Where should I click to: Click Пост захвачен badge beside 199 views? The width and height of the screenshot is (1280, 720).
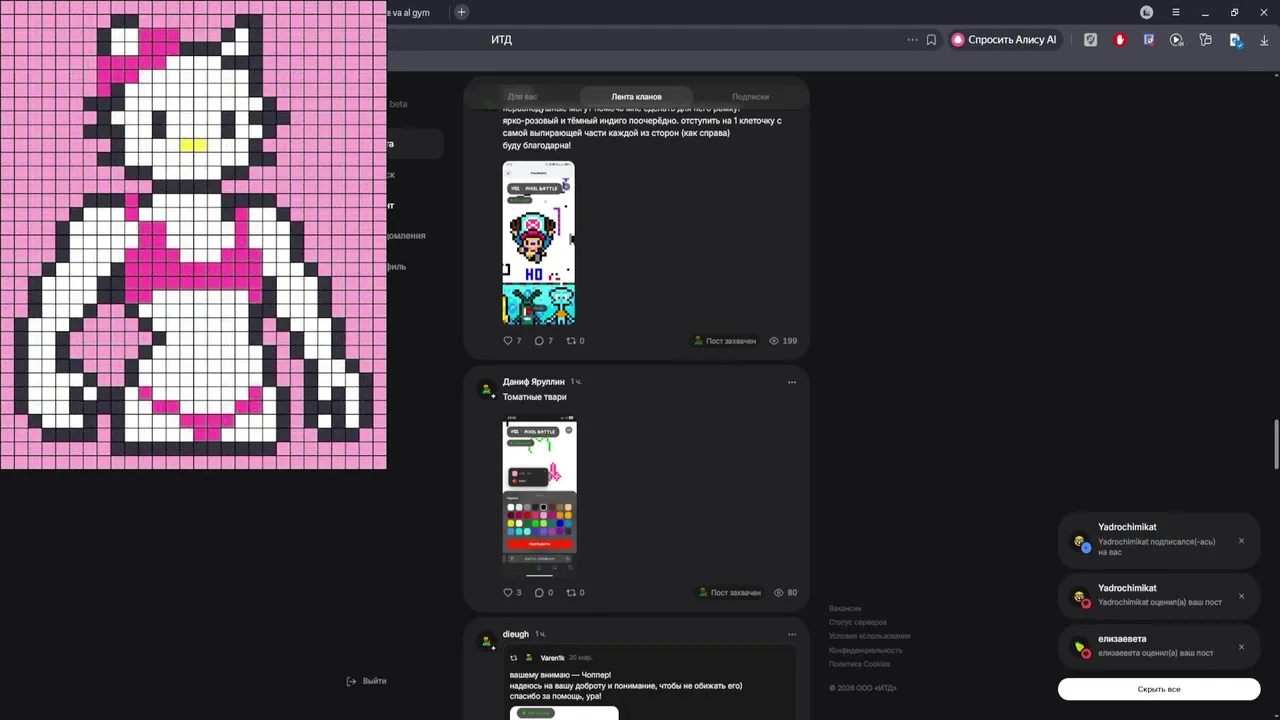point(725,341)
